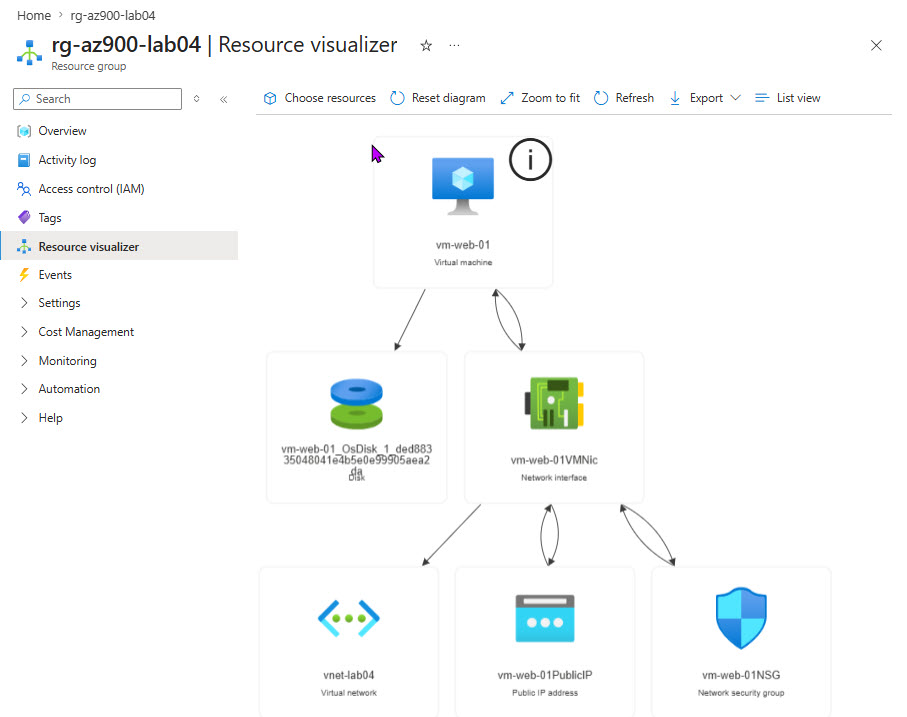
Task: Click Choose resources button
Action: coord(319,98)
